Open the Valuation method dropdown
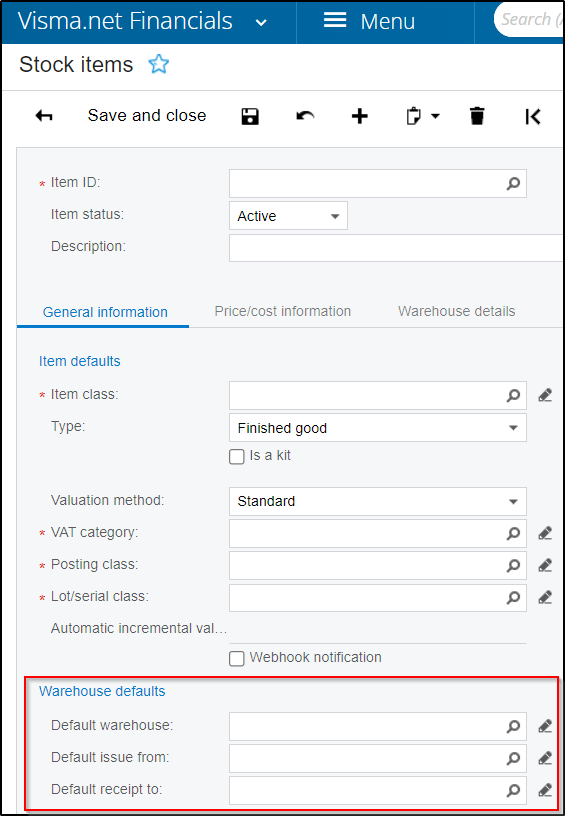Screen dimensions: 565x816 coord(378,501)
